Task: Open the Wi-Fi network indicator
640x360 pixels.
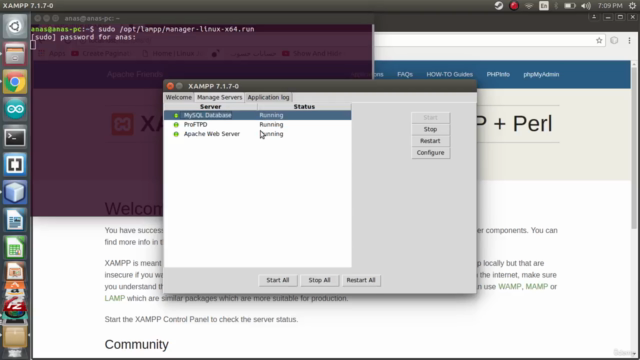Action: pos(529,6)
